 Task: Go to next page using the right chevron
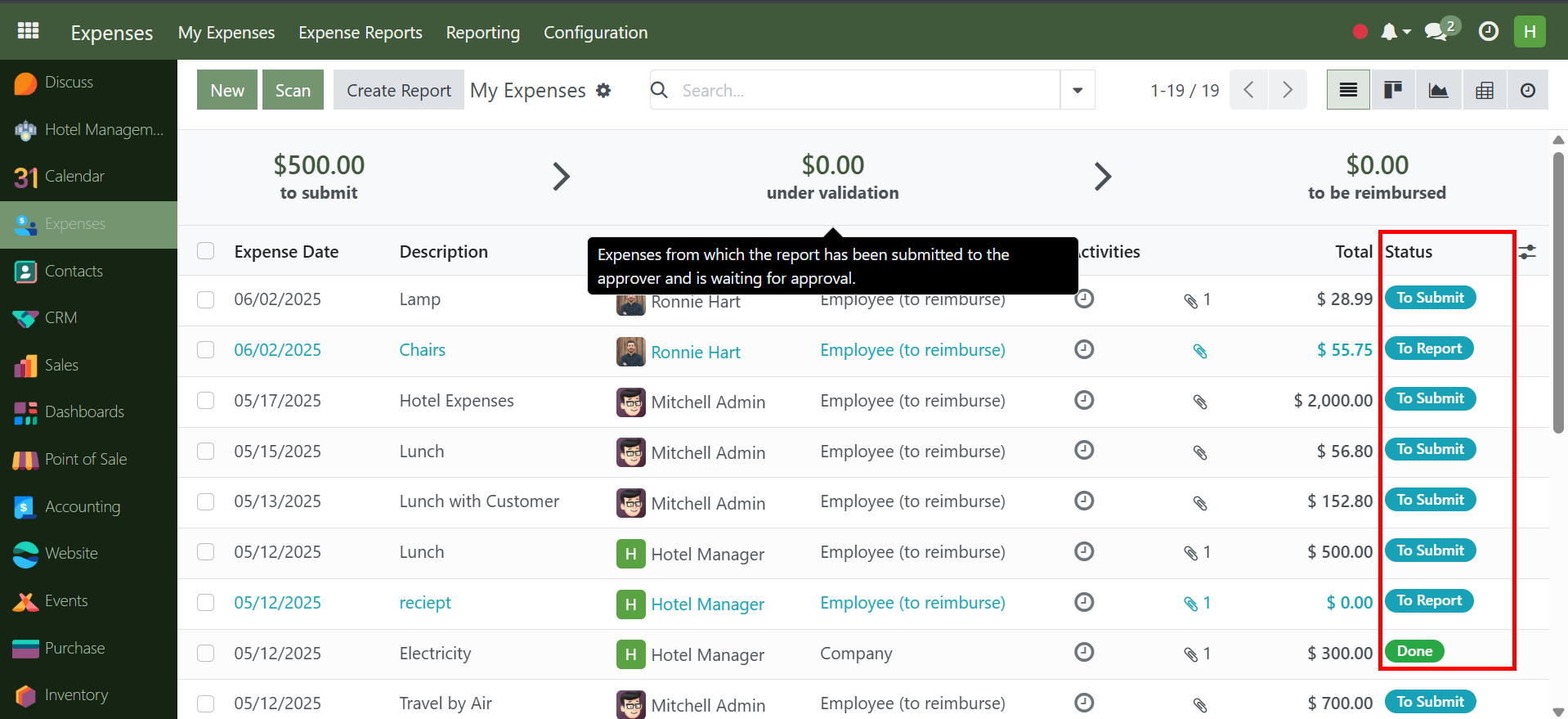click(1288, 90)
